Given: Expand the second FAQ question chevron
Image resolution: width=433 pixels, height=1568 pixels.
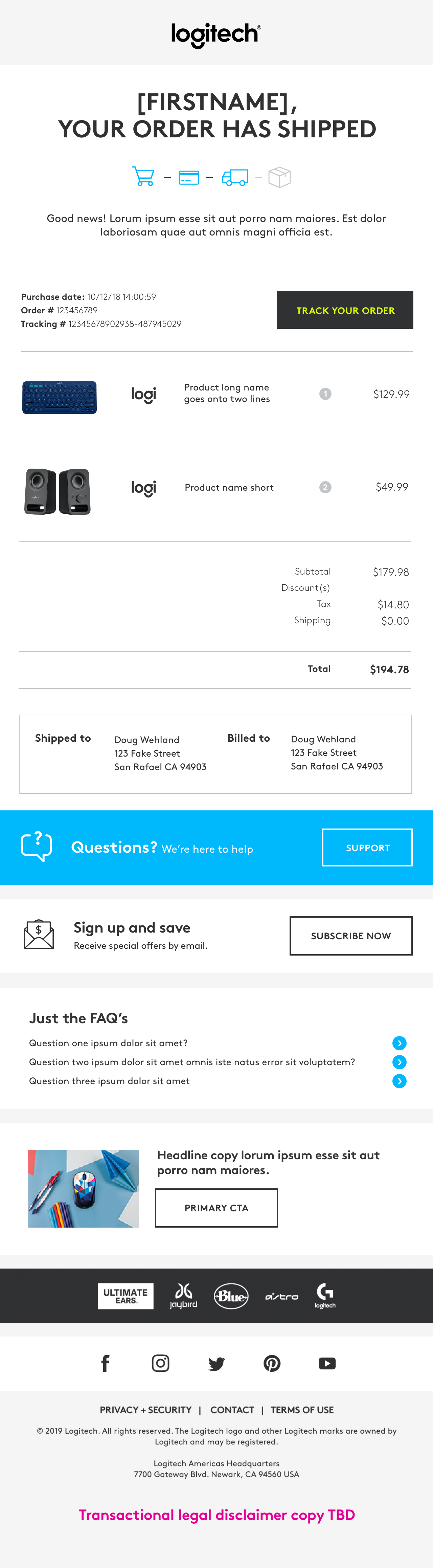Looking at the screenshot, I should point(400,1062).
